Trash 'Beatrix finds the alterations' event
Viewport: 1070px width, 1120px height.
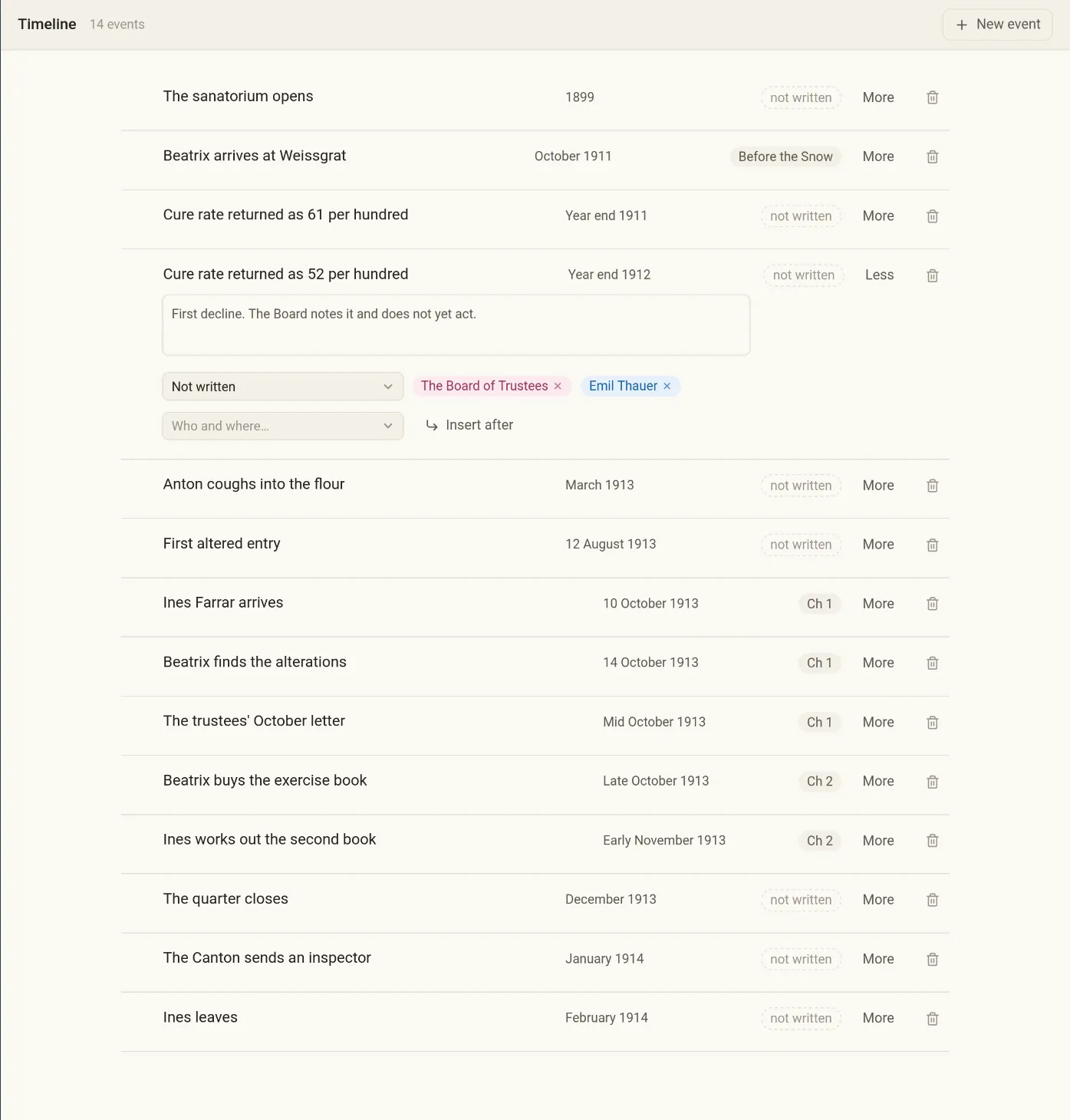tap(932, 663)
